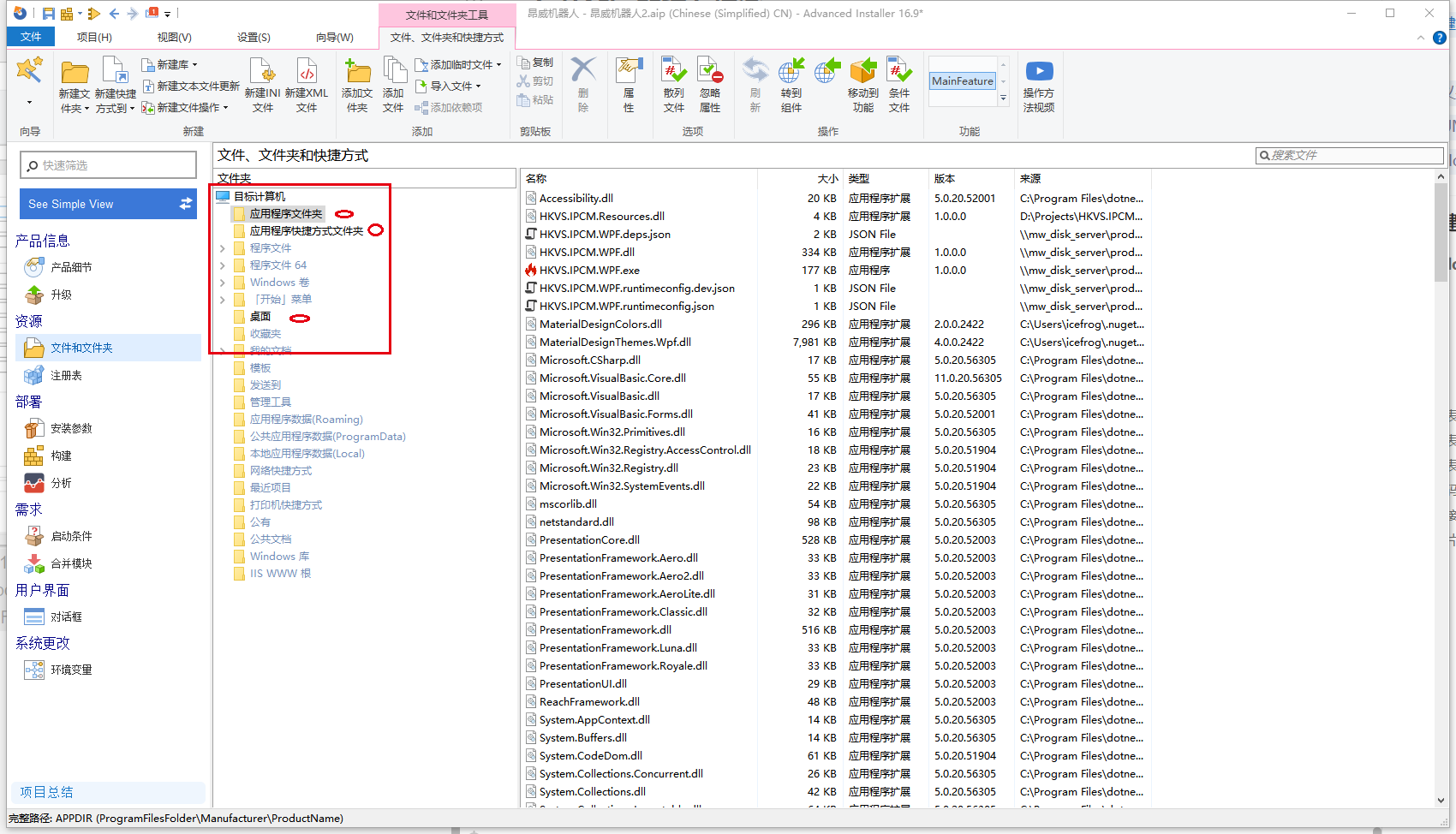Click the 新建文件夹 folder icon in ribbon

[x=75, y=74]
